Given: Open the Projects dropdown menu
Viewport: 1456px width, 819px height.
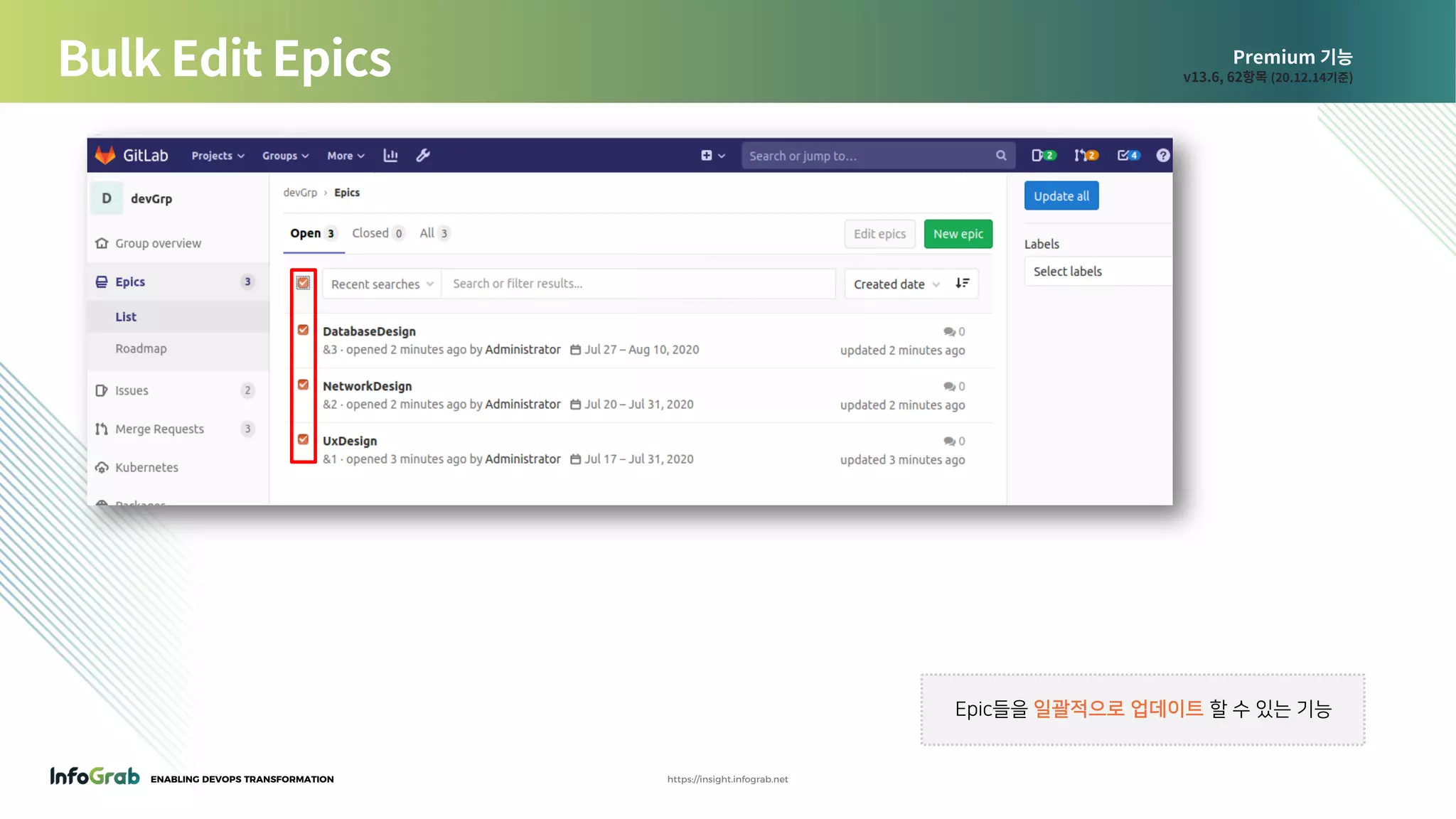Looking at the screenshot, I should pos(218,156).
